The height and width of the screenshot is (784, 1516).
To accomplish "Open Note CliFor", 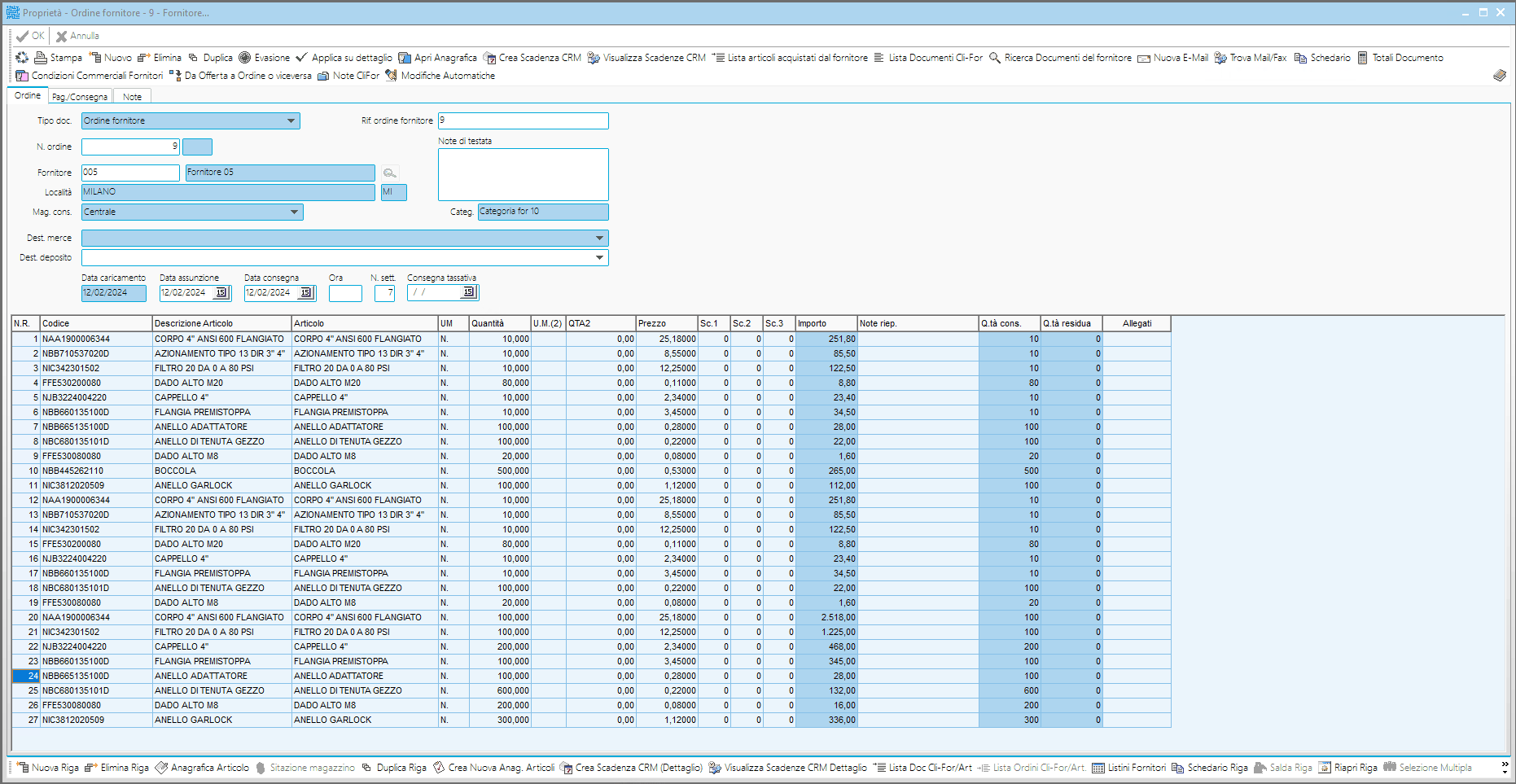I will [348, 76].
